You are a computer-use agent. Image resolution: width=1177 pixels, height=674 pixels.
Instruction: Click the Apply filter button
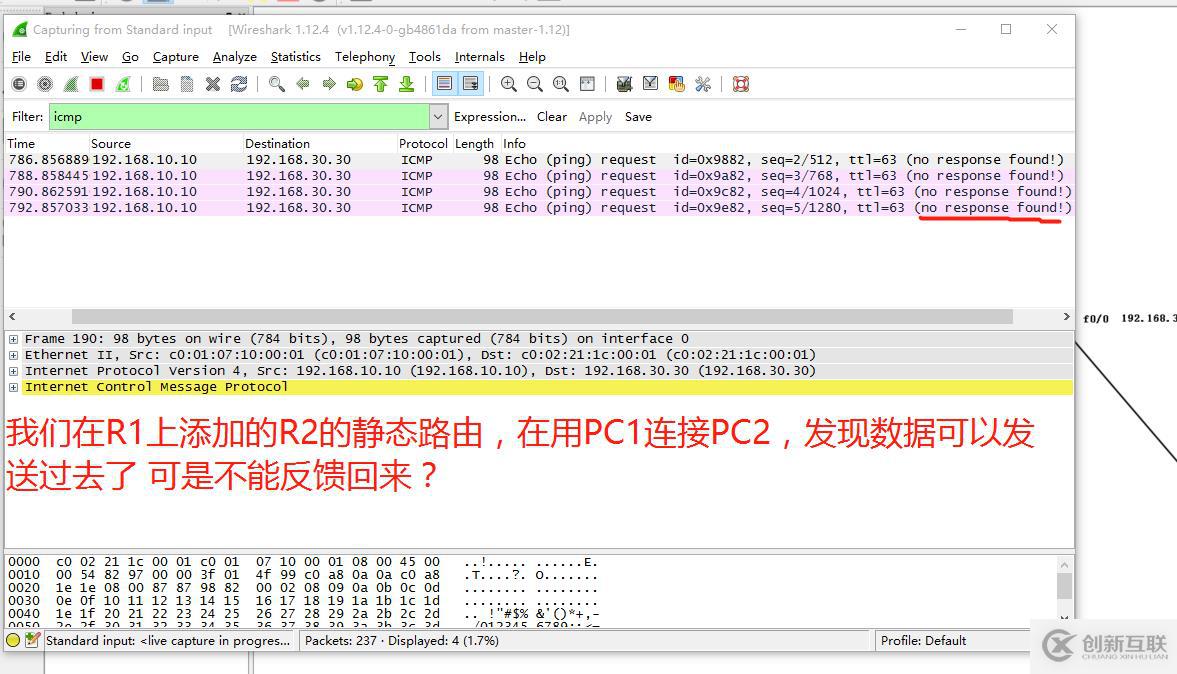pos(595,116)
